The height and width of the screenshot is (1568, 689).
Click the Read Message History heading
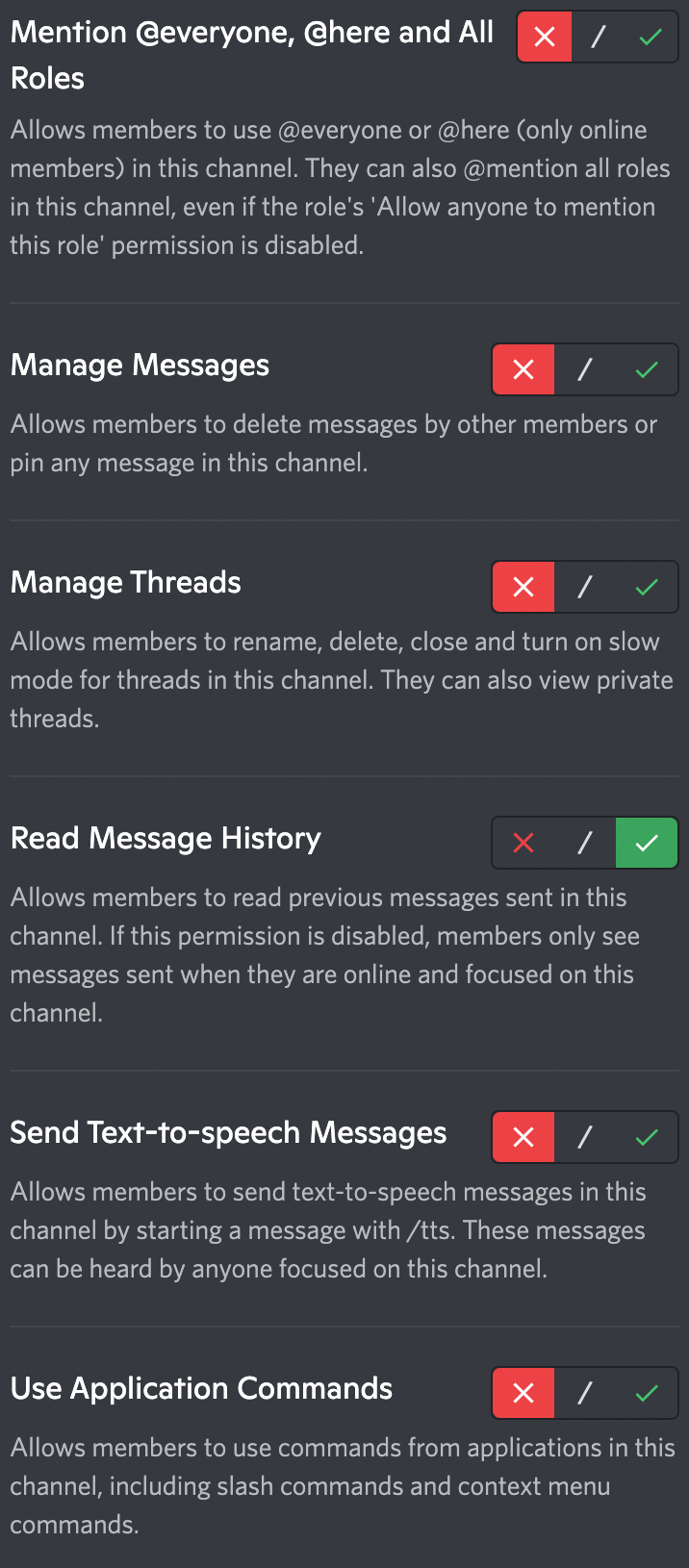click(166, 839)
